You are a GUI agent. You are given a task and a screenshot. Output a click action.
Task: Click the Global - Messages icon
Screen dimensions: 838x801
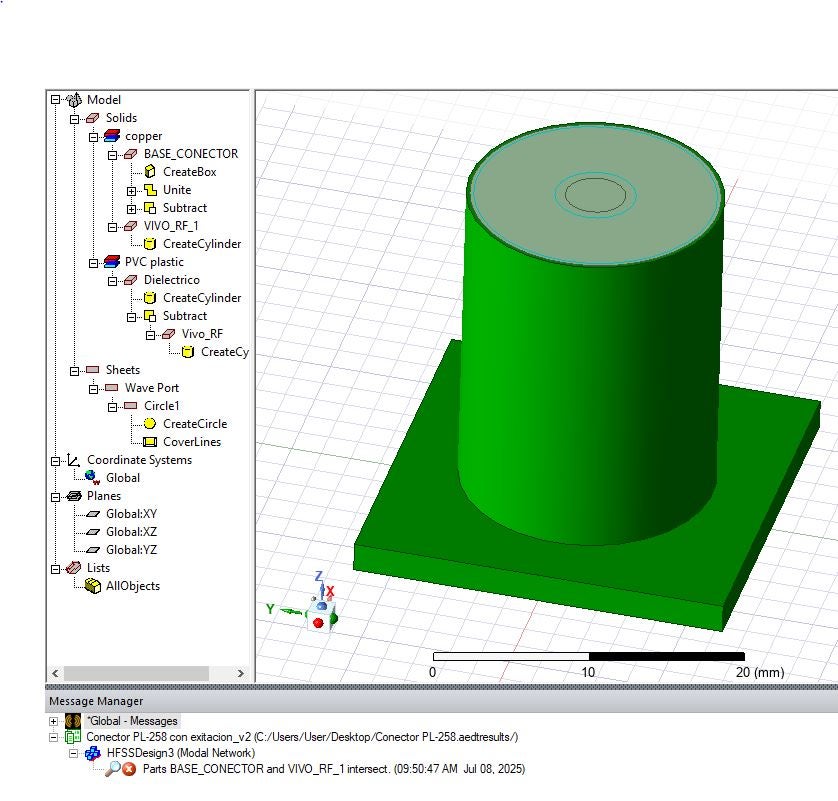(x=73, y=721)
